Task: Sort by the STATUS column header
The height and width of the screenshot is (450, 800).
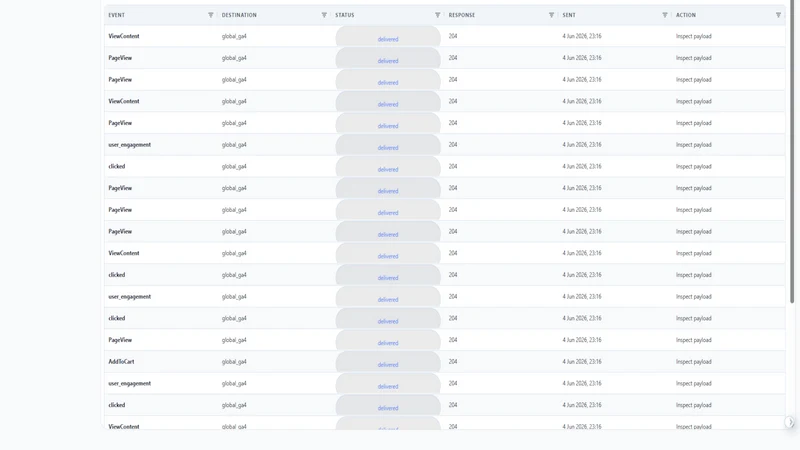Action: point(344,15)
